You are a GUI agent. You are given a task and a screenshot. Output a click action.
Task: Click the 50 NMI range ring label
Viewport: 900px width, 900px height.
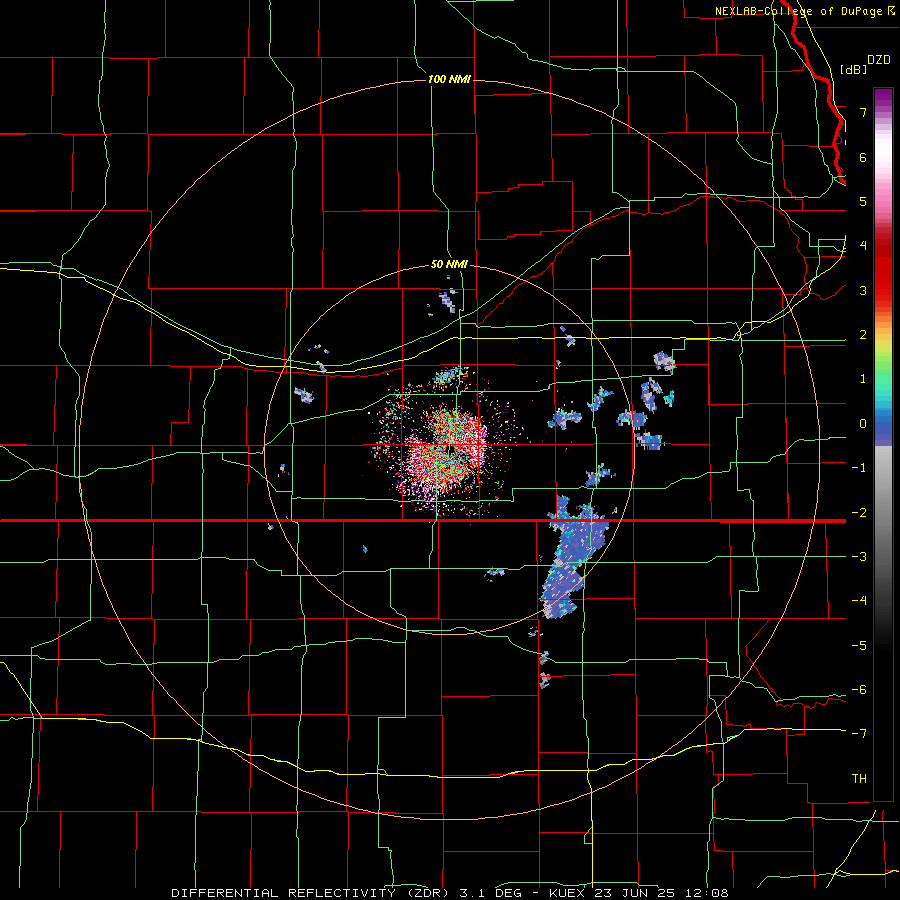point(449,265)
